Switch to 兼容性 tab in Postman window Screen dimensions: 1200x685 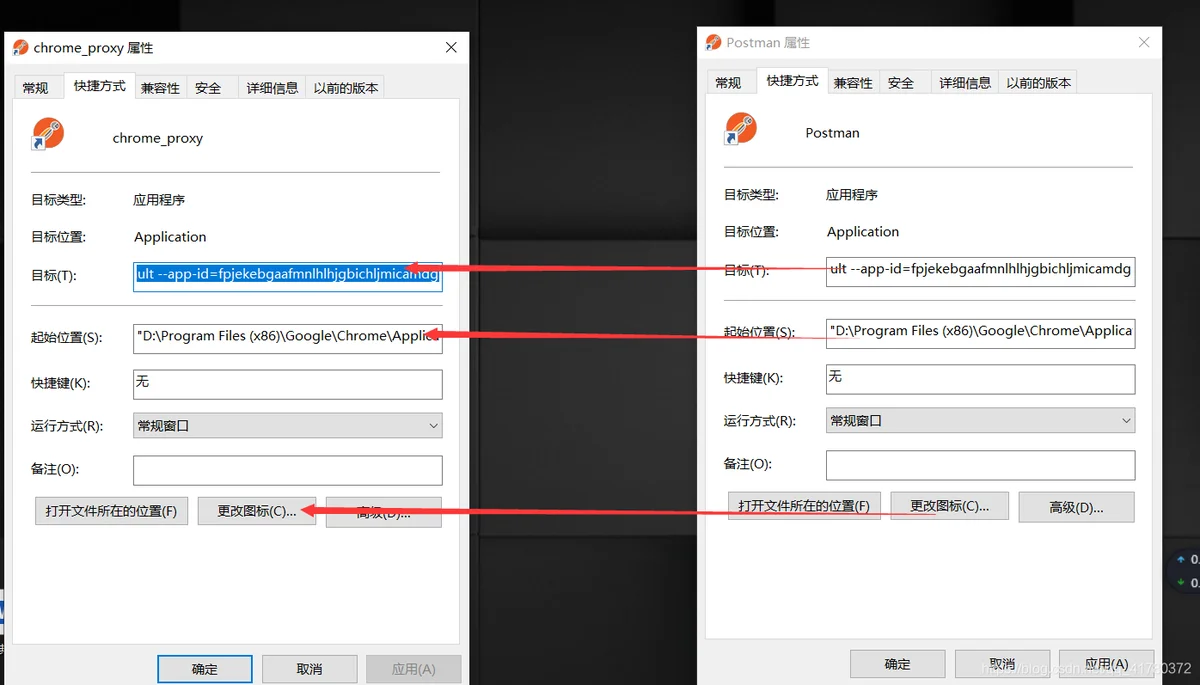(853, 83)
